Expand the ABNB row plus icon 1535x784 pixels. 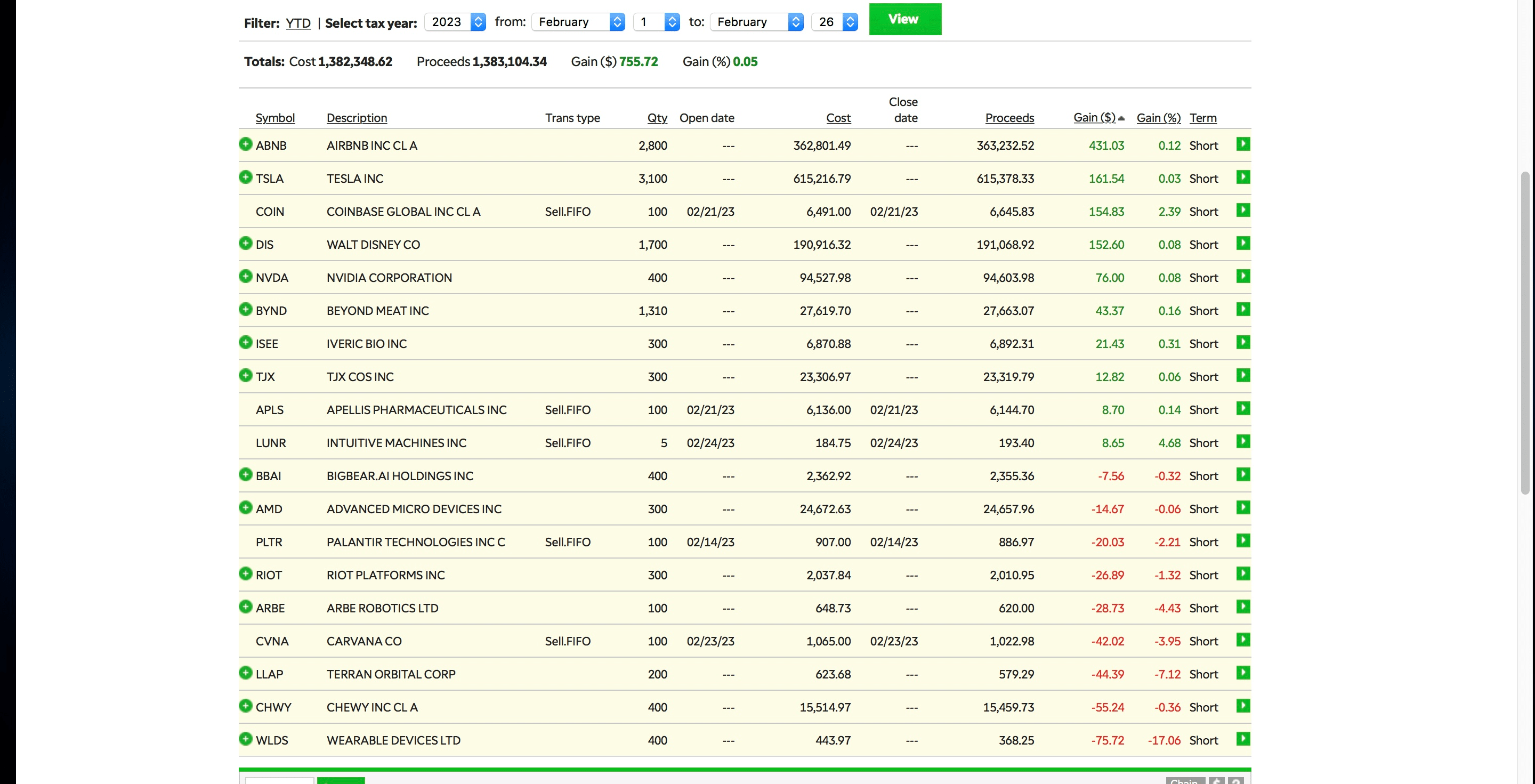[x=246, y=144]
